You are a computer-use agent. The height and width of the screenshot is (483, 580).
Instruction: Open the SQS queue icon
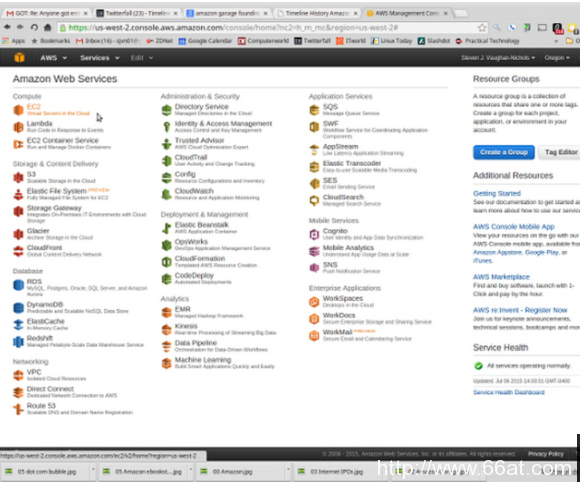(314, 110)
